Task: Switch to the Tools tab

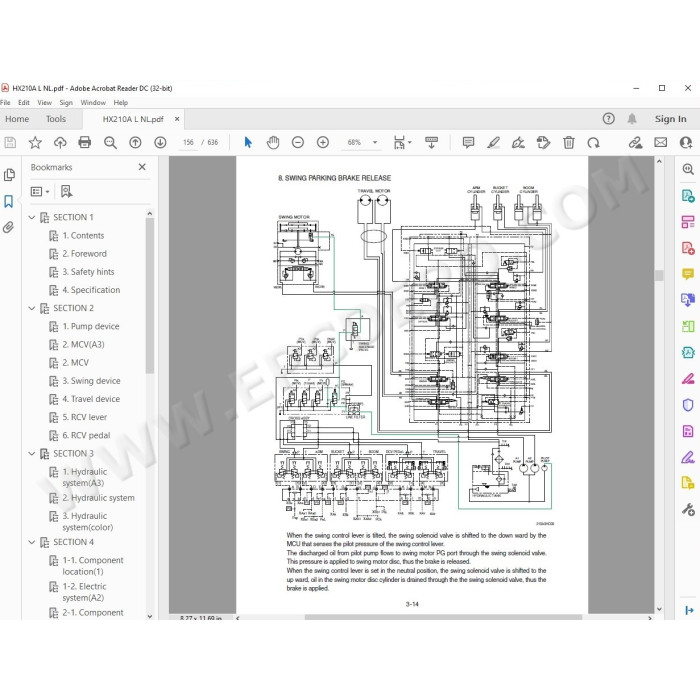Action: [x=56, y=119]
